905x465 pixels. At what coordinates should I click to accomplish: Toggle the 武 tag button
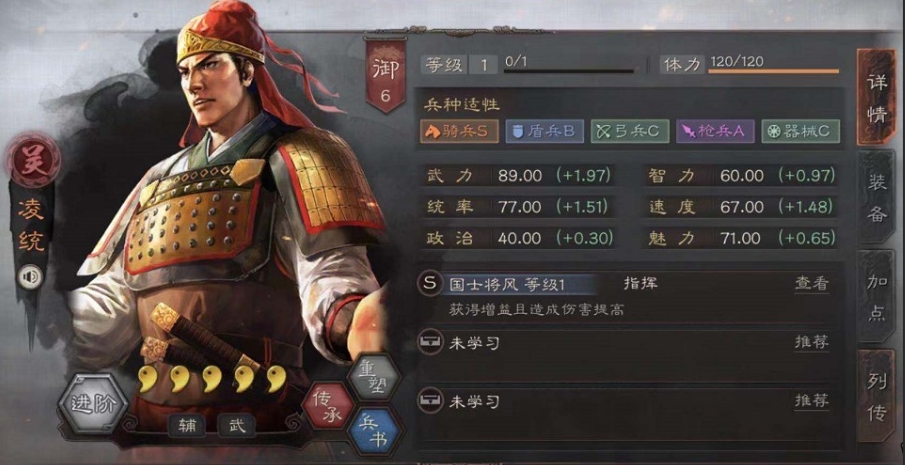(237, 426)
